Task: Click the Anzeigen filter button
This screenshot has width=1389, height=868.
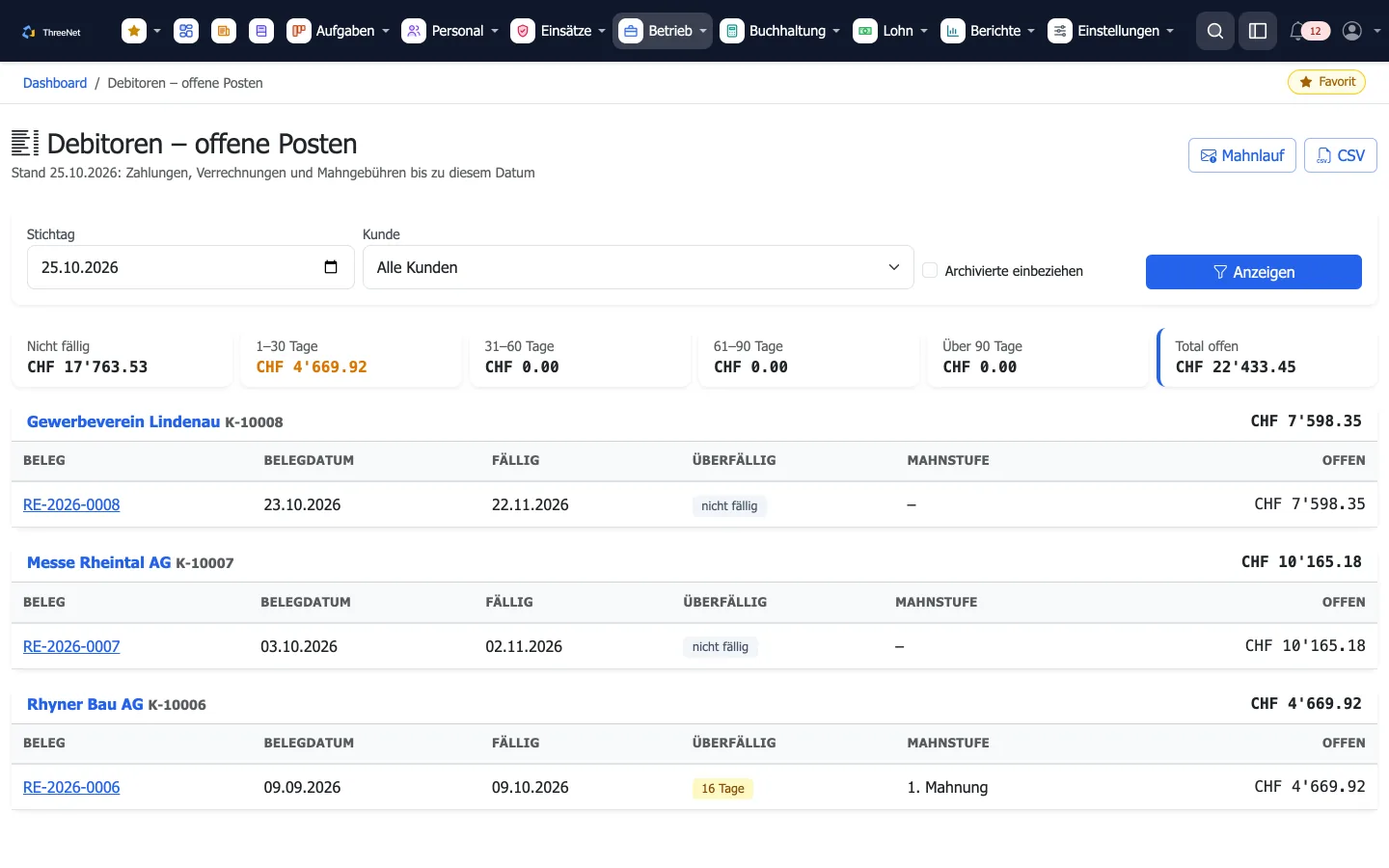Action: coord(1253,272)
